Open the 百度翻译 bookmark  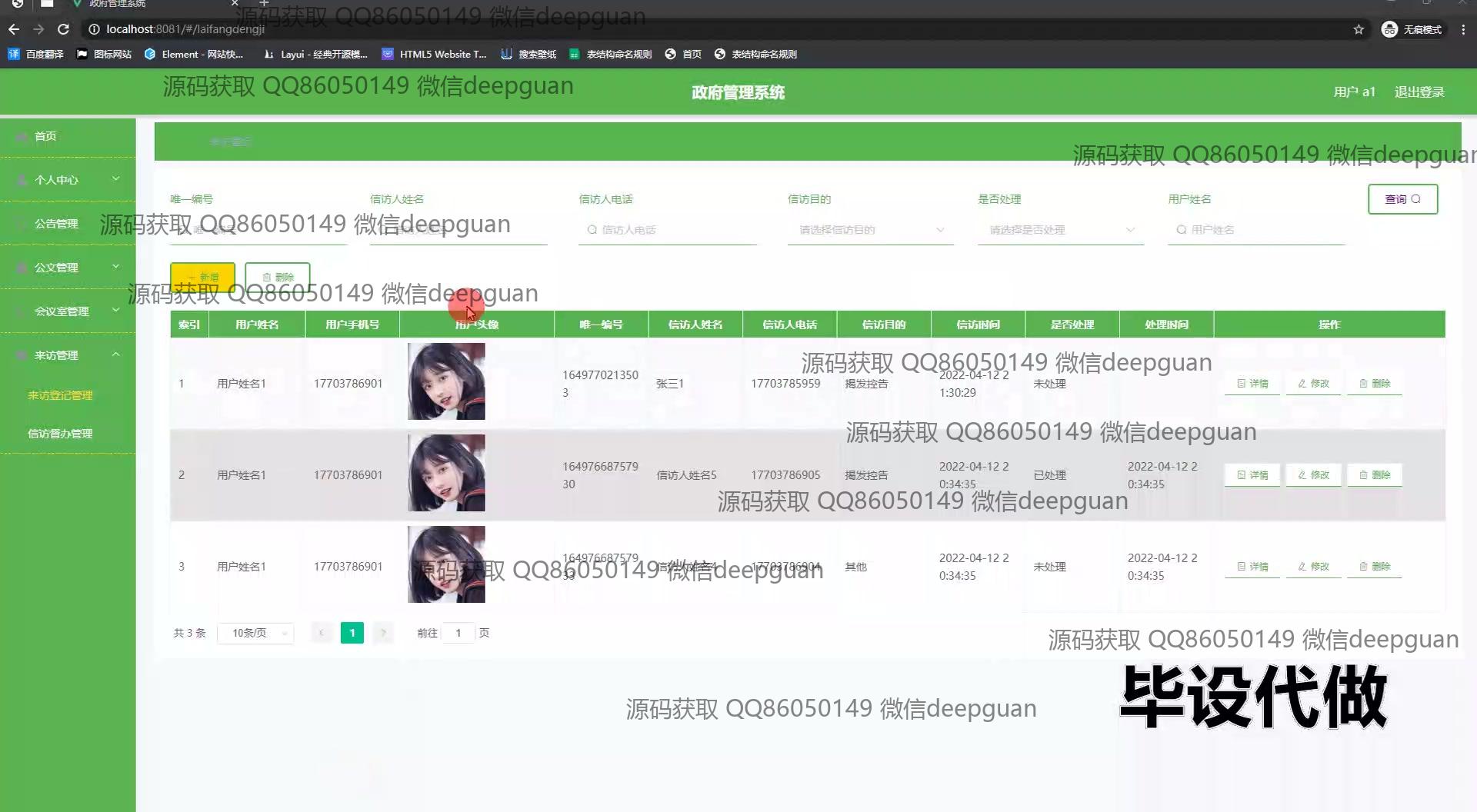point(36,54)
